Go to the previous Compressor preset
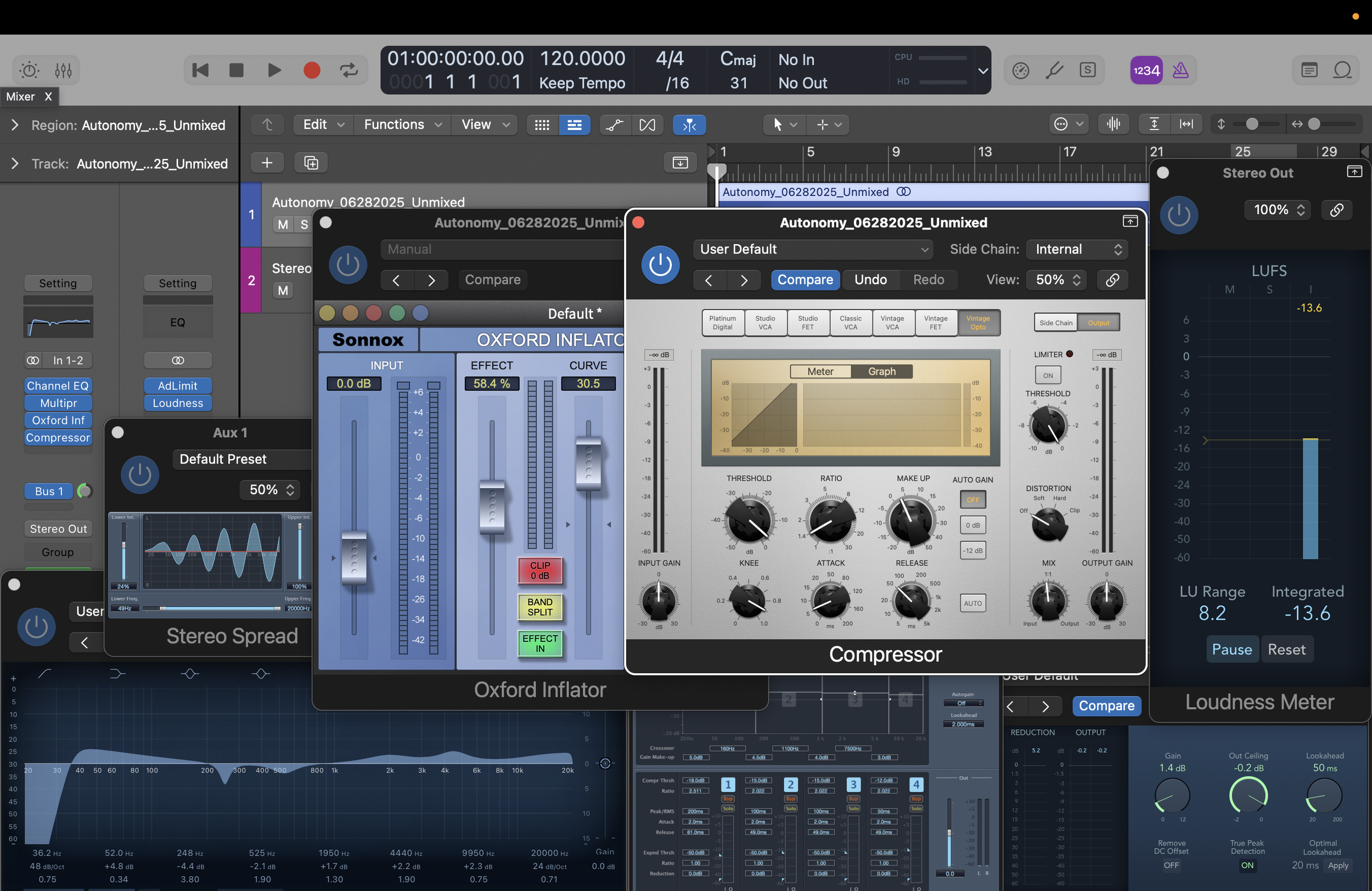 [709, 280]
